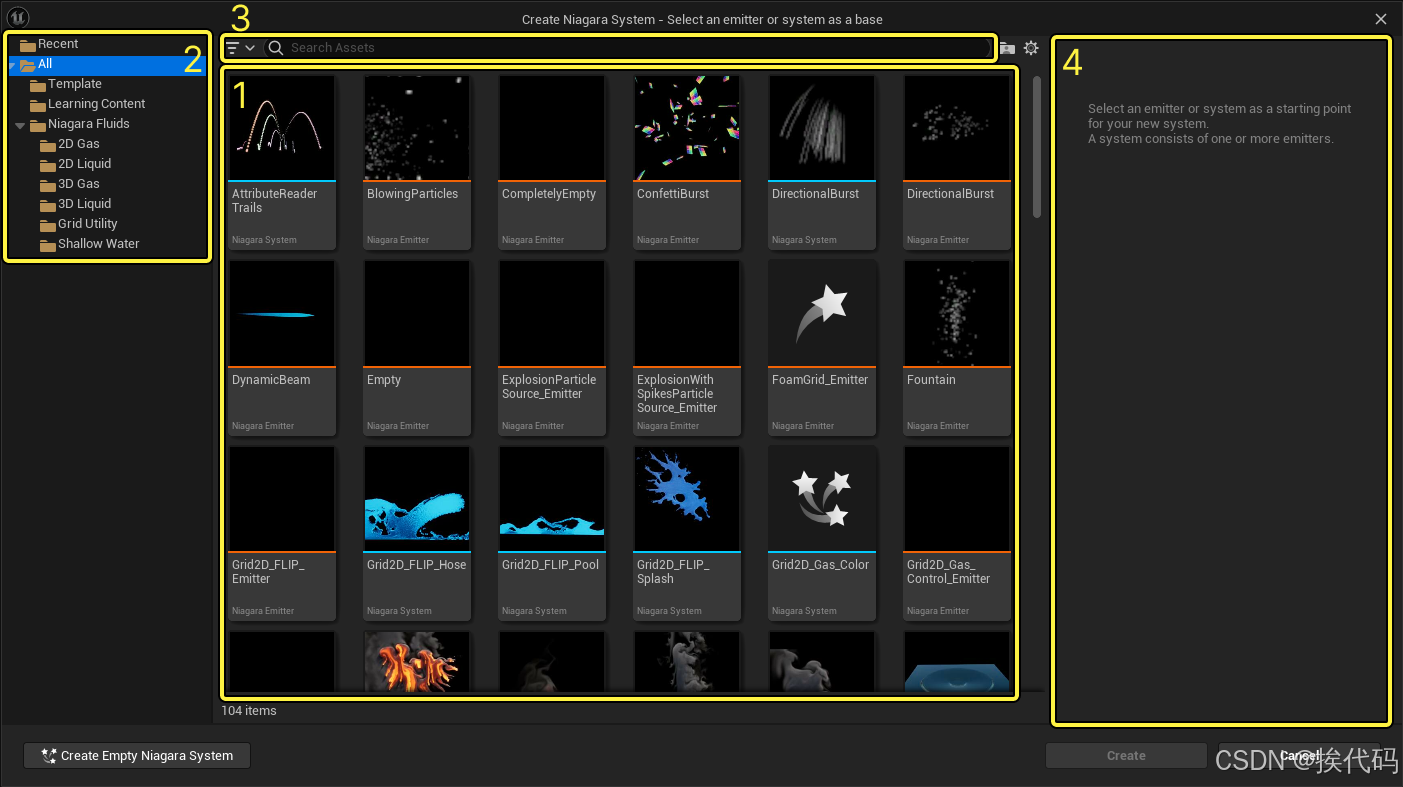Select the Grid2D_FLIP_Hose system
This screenshot has width=1403, height=787.
pos(417,533)
